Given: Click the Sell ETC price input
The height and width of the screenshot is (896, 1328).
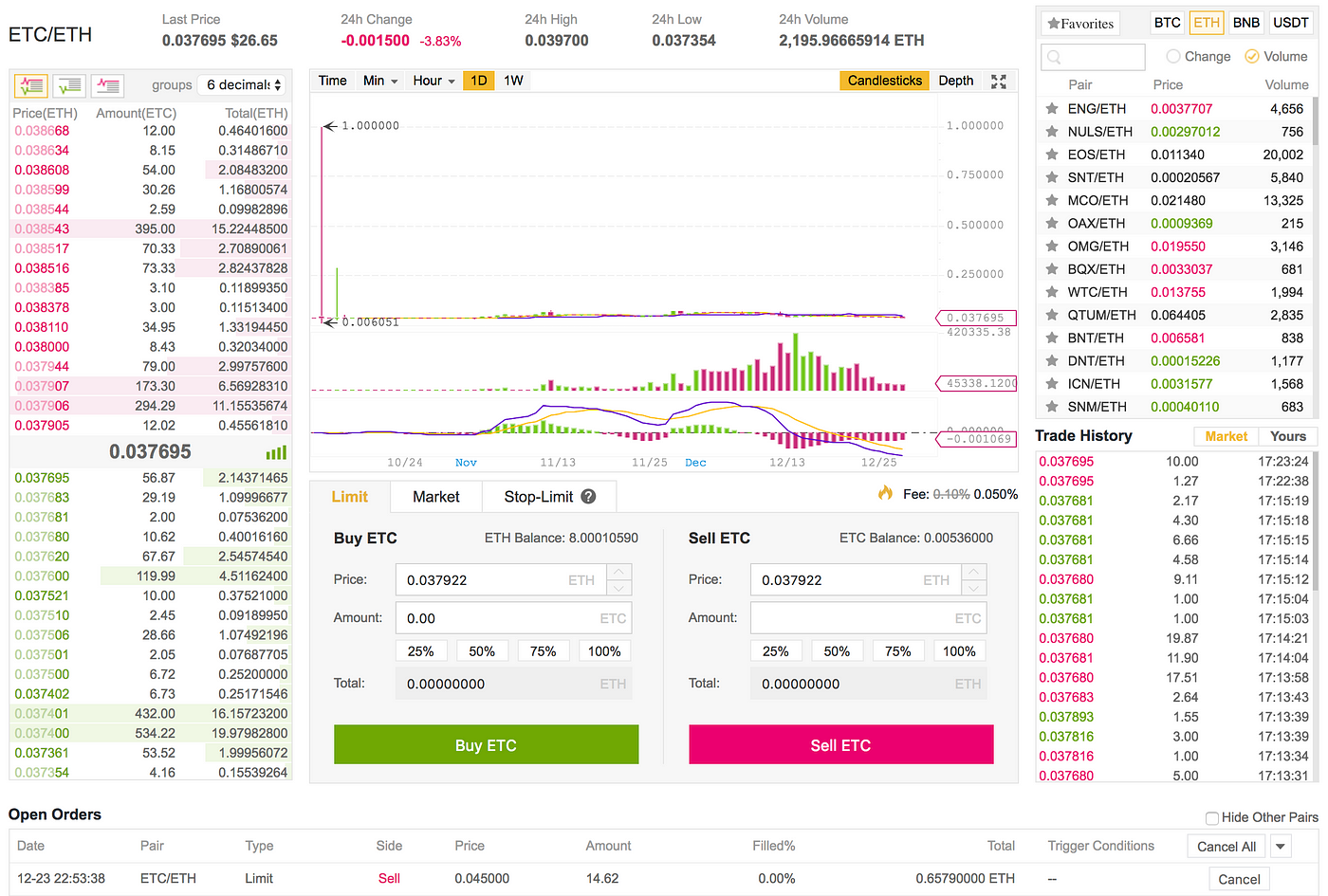Looking at the screenshot, I should (856, 580).
